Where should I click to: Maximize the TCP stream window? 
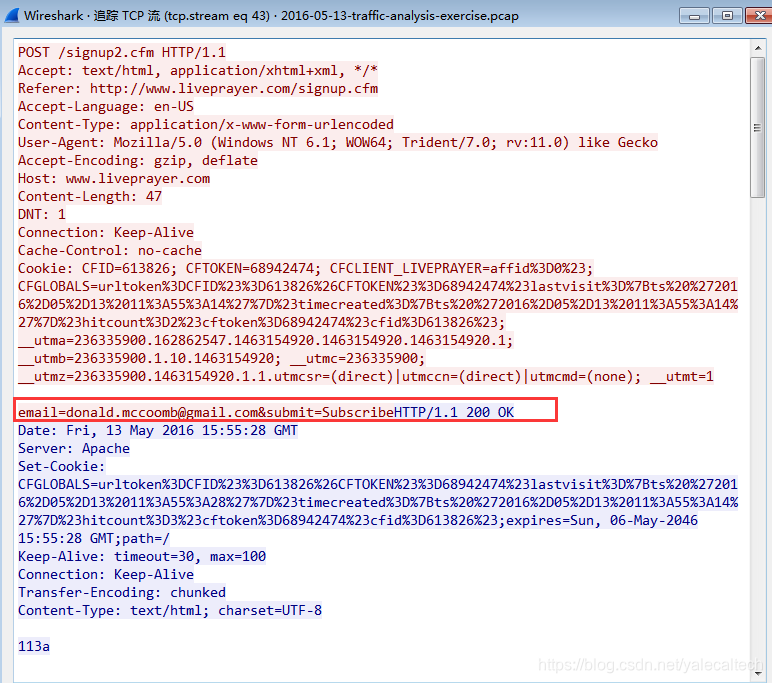pyautogui.click(x=727, y=16)
